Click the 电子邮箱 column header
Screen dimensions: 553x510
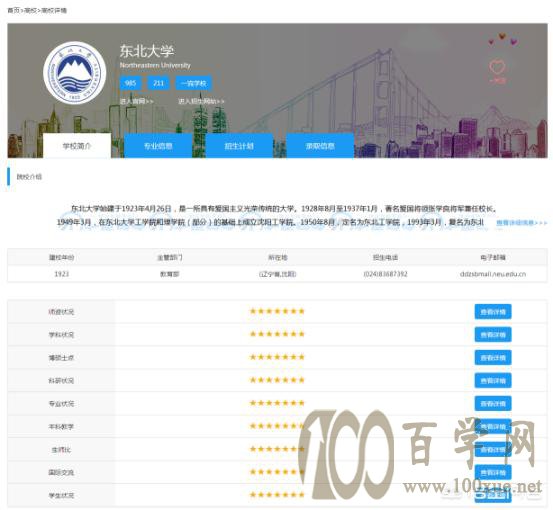[493, 257]
